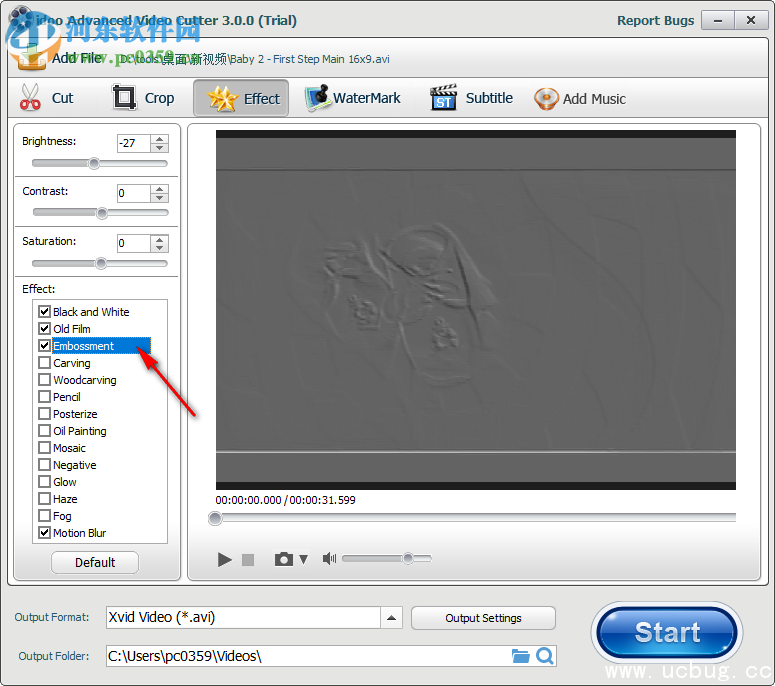Viewport: 775px width, 686px height.
Task: Open the Cut scissors tool
Action: coord(47,98)
